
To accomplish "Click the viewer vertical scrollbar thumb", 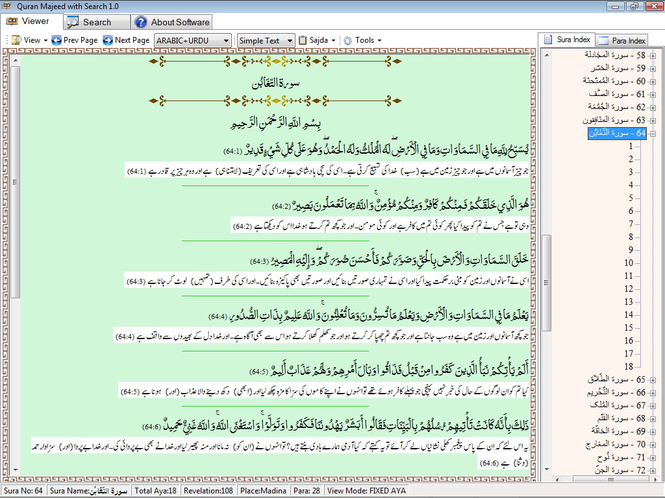I will tap(16, 182).
